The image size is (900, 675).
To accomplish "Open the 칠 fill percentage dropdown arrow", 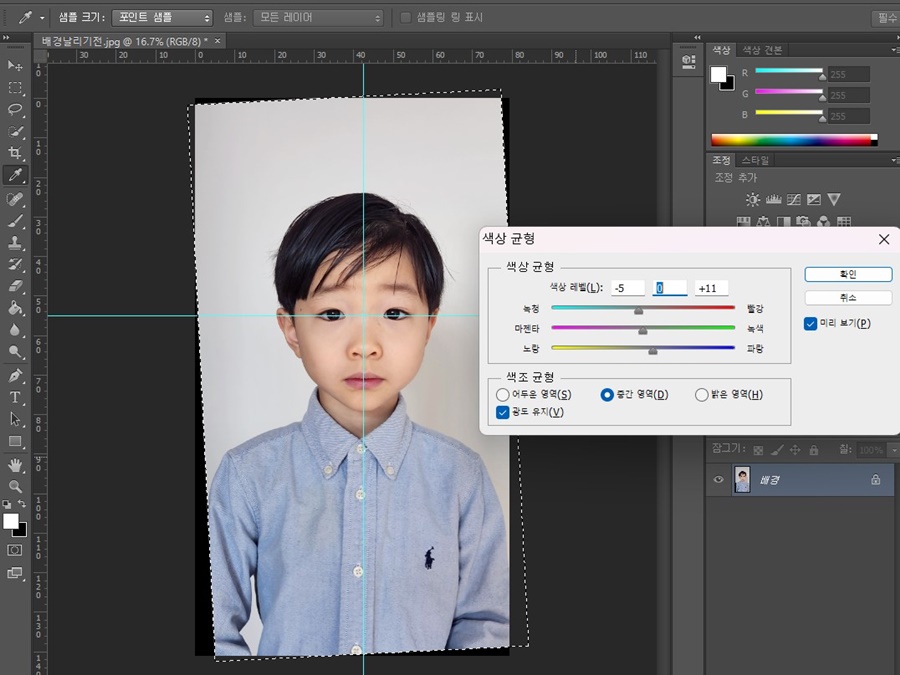I will (893, 450).
